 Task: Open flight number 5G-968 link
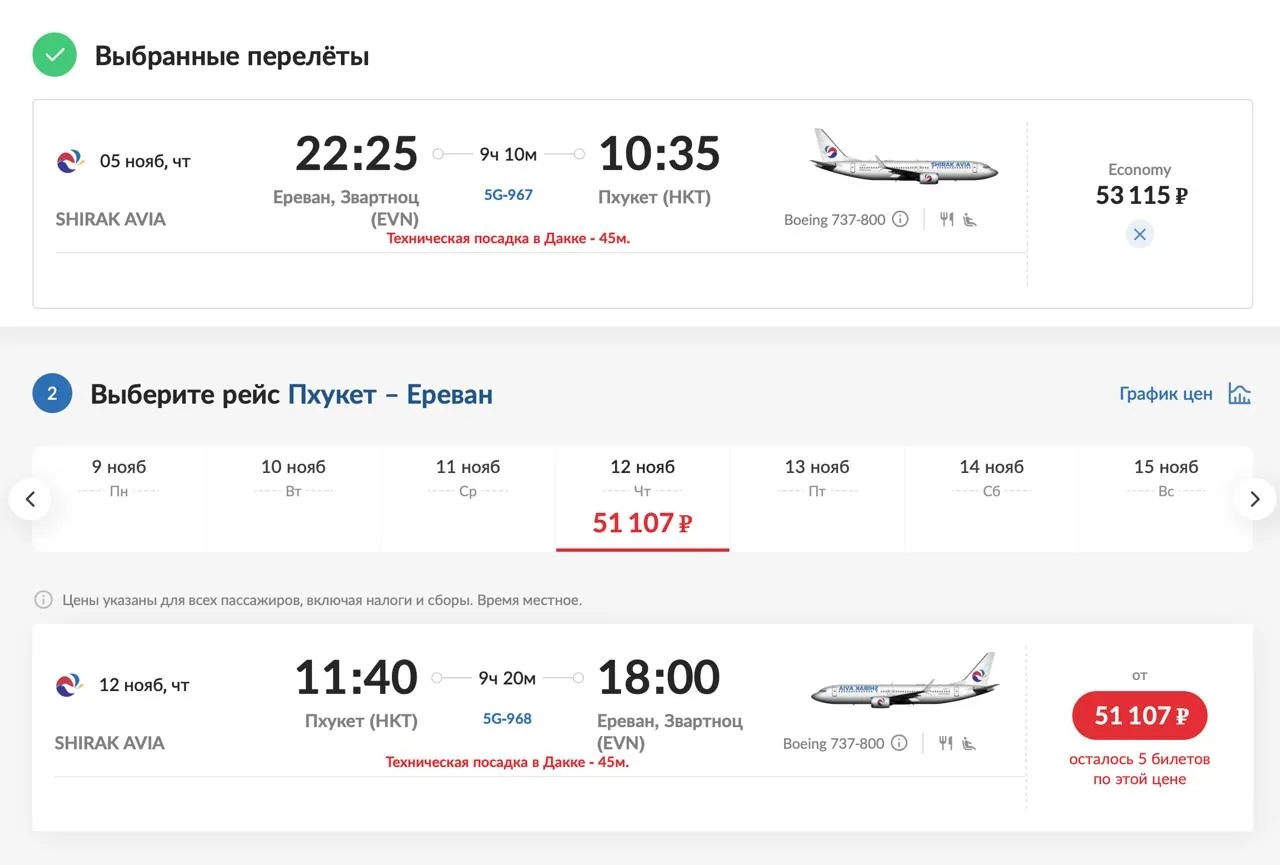click(507, 719)
